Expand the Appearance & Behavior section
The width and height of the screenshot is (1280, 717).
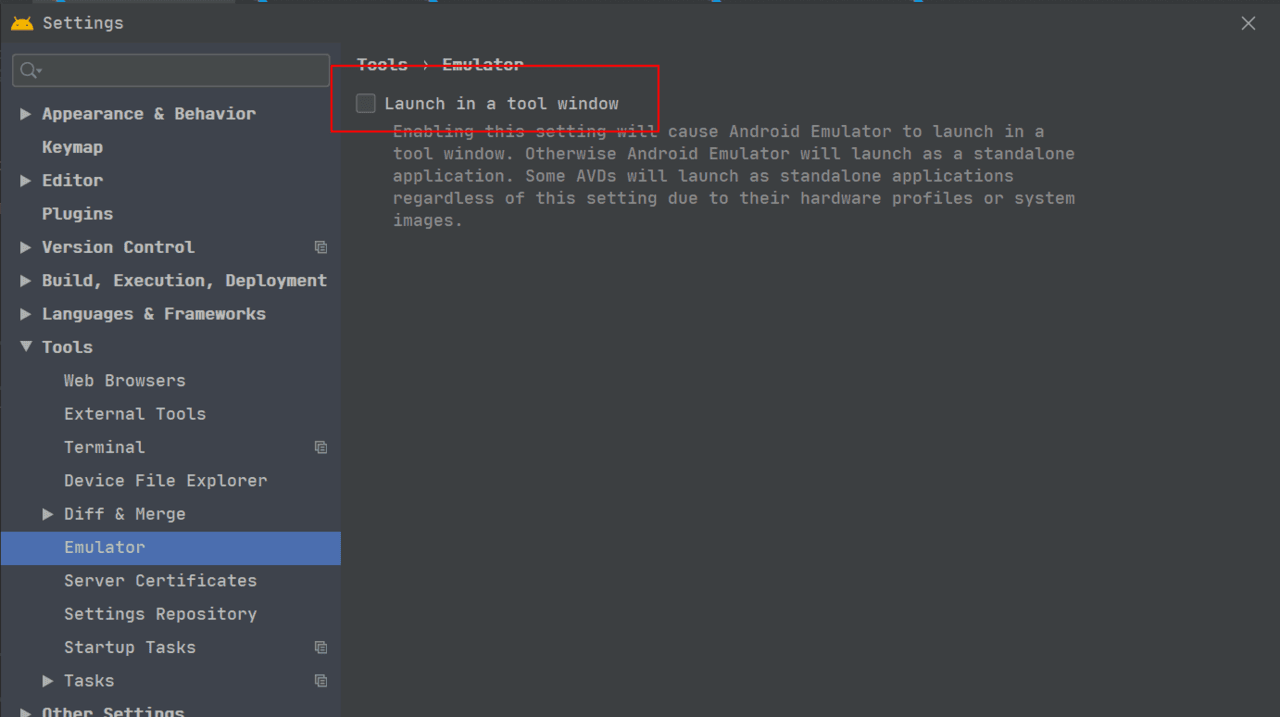pyautogui.click(x=25, y=114)
